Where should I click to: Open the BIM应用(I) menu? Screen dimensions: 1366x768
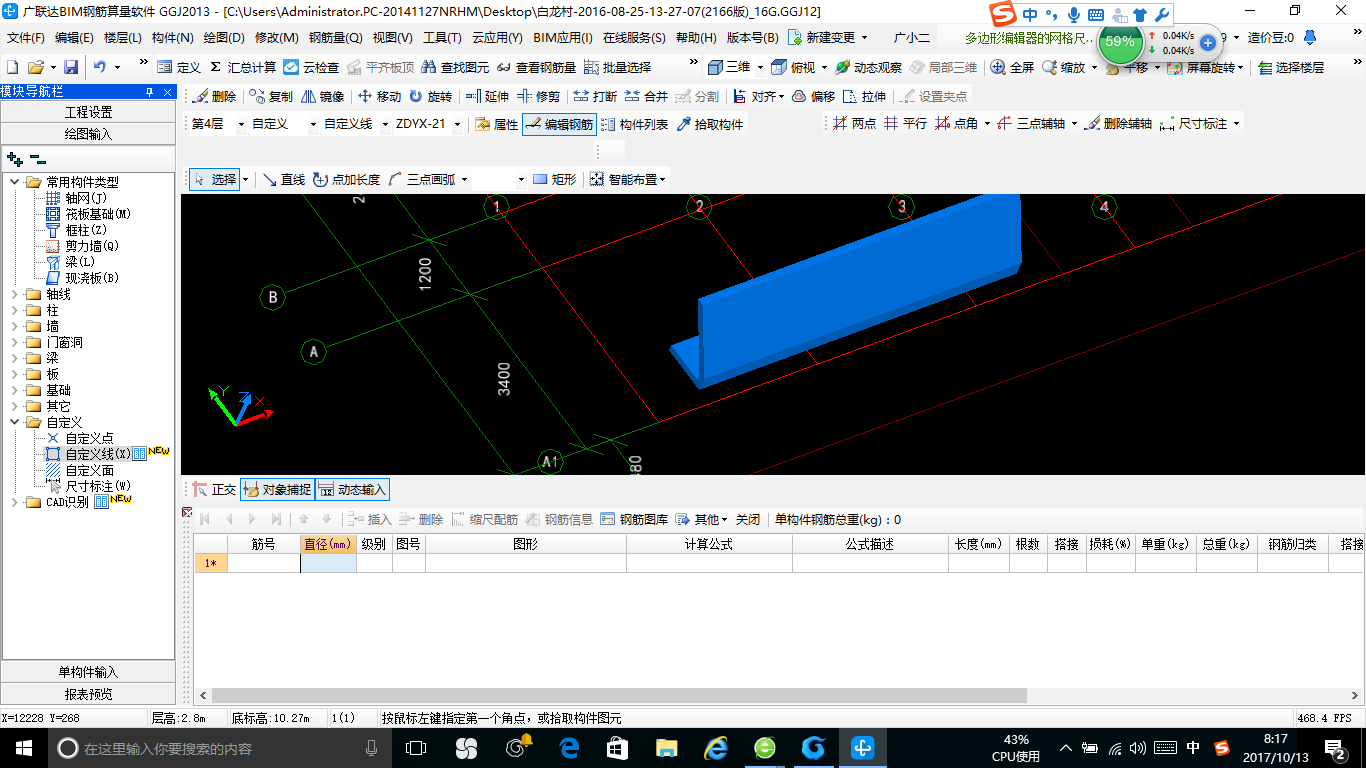563,38
